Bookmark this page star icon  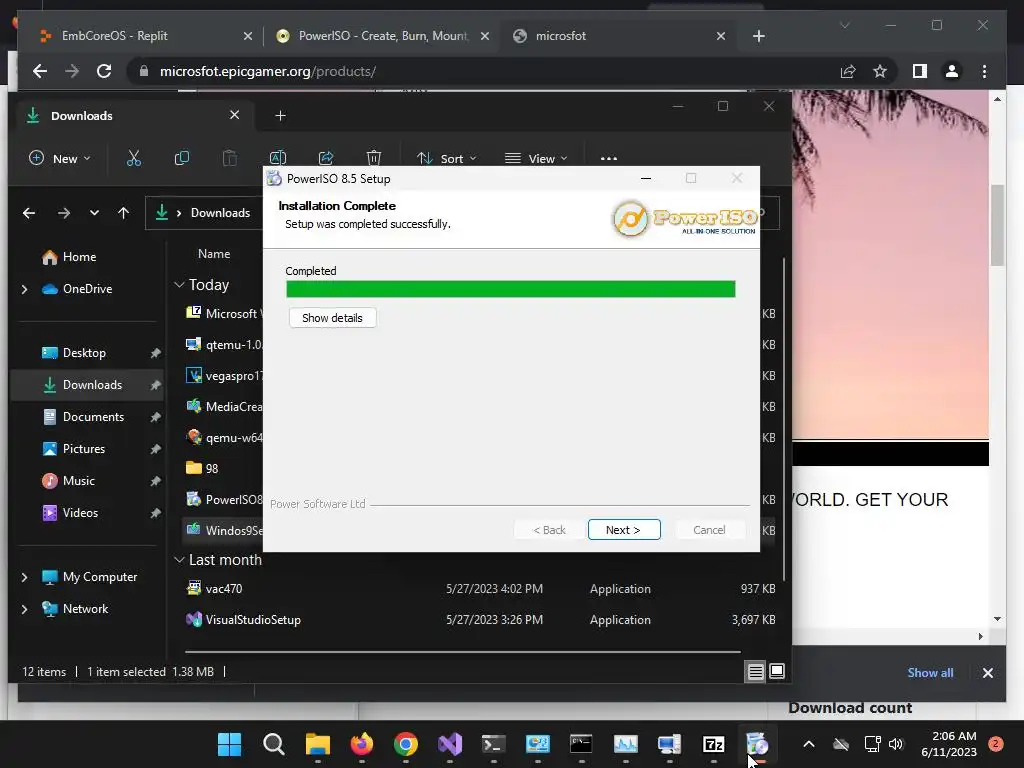click(x=880, y=71)
